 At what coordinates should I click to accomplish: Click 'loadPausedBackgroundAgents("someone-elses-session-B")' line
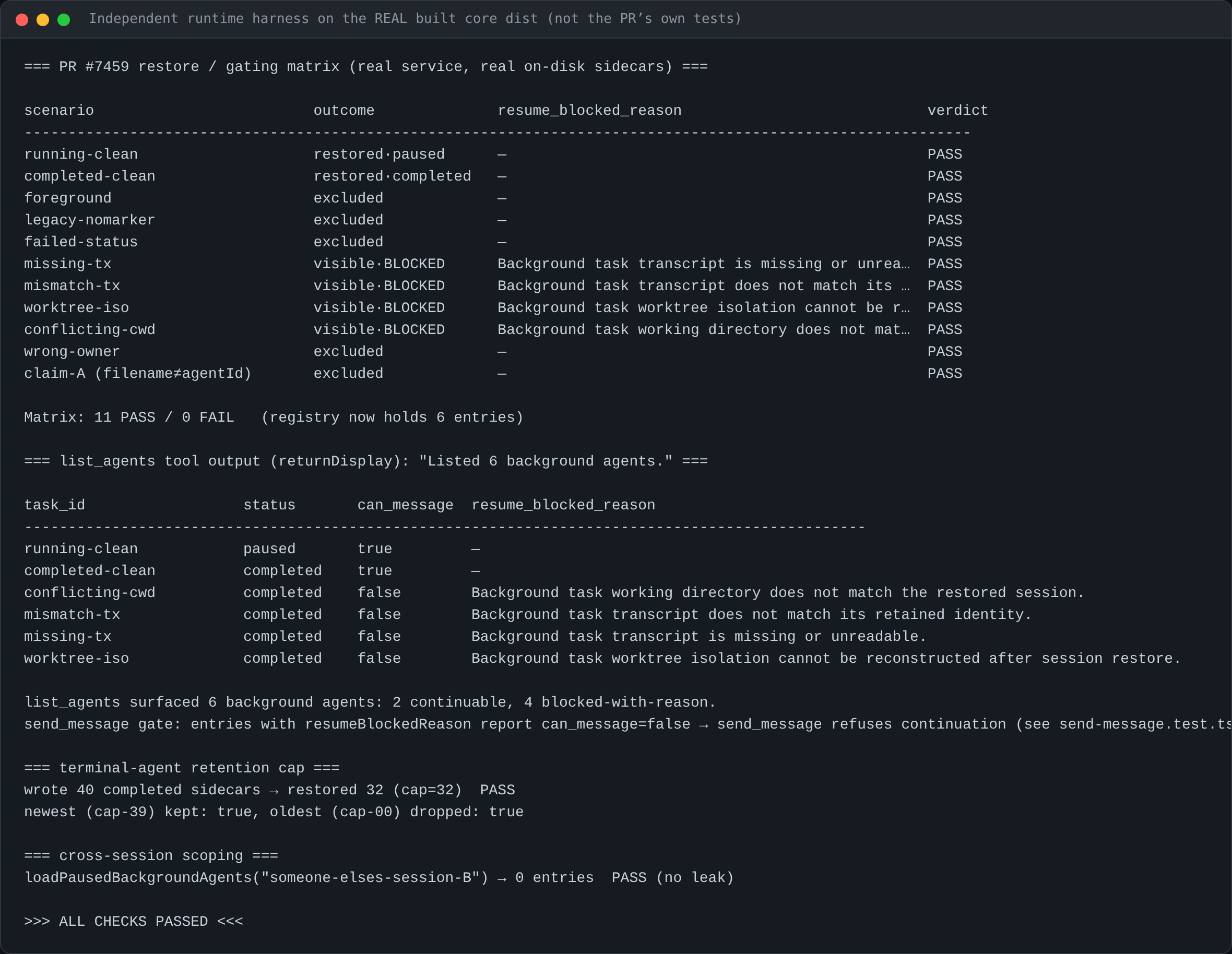tap(378, 878)
